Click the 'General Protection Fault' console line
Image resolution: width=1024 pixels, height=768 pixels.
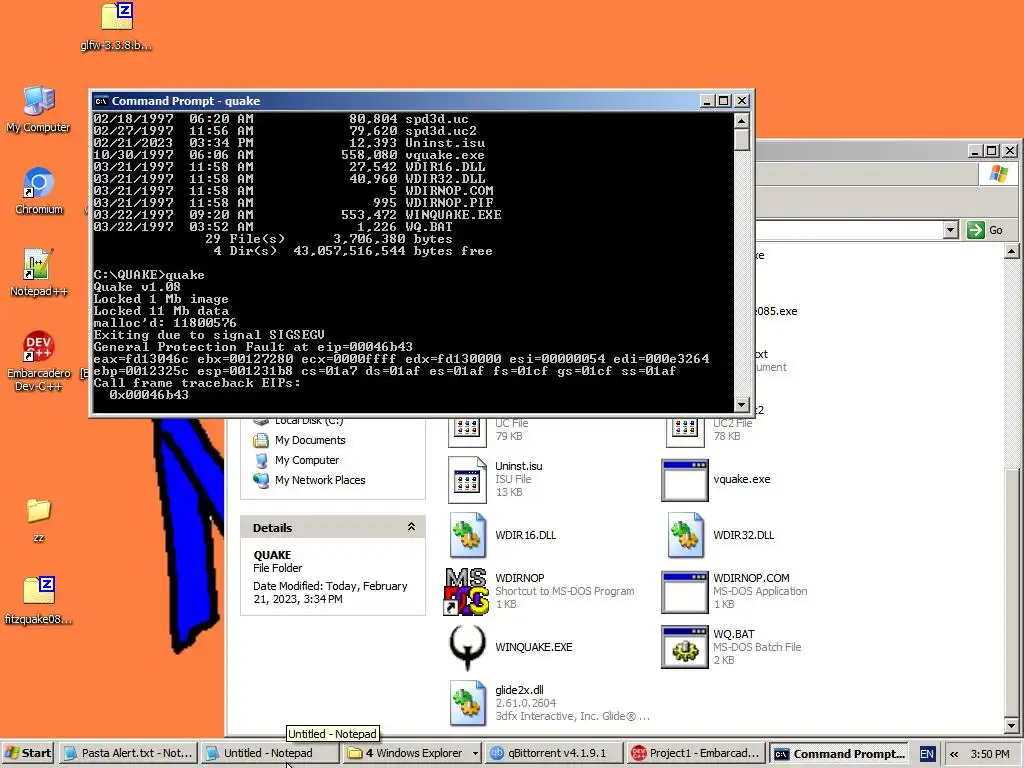[x=253, y=347]
